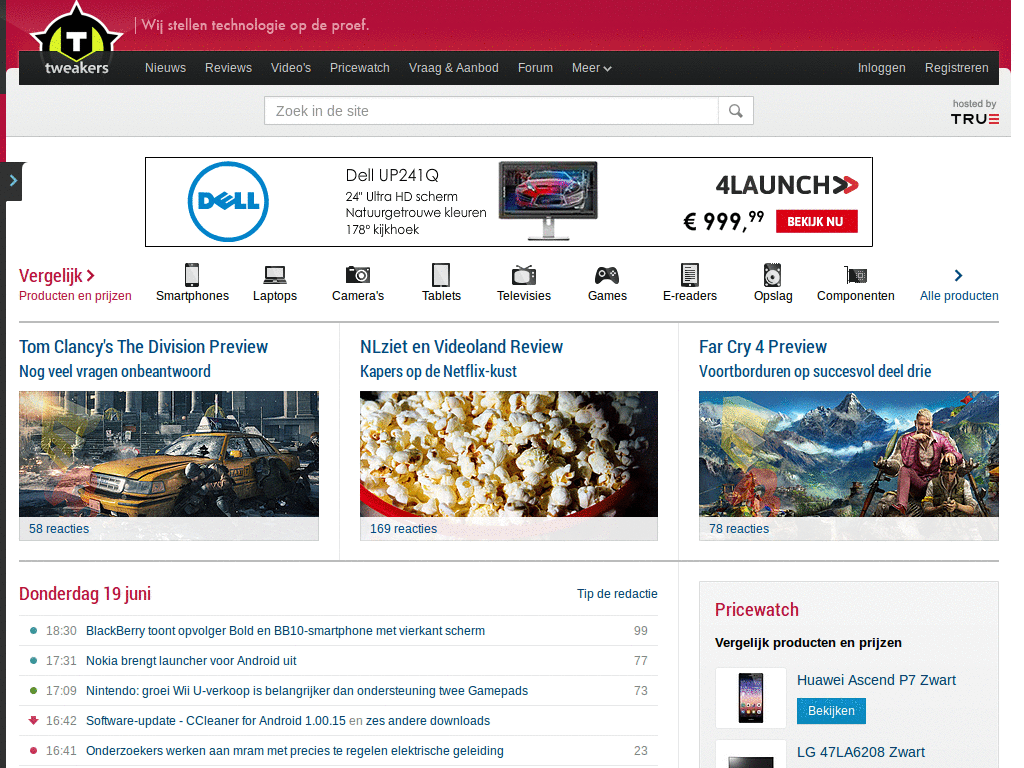This screenshot has width=1024, height=768.
Task: Open the Opslag category icon
Action: pyautogui.click(x=773, y=275)
